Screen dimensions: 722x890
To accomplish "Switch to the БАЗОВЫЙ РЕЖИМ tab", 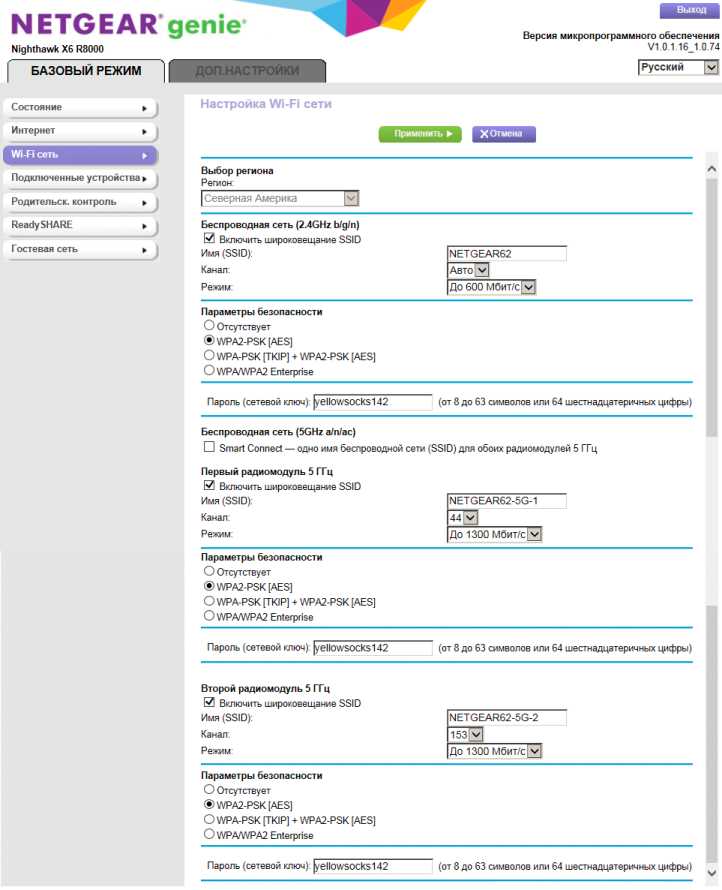I will pyautogui.click(x=86, y=71).
